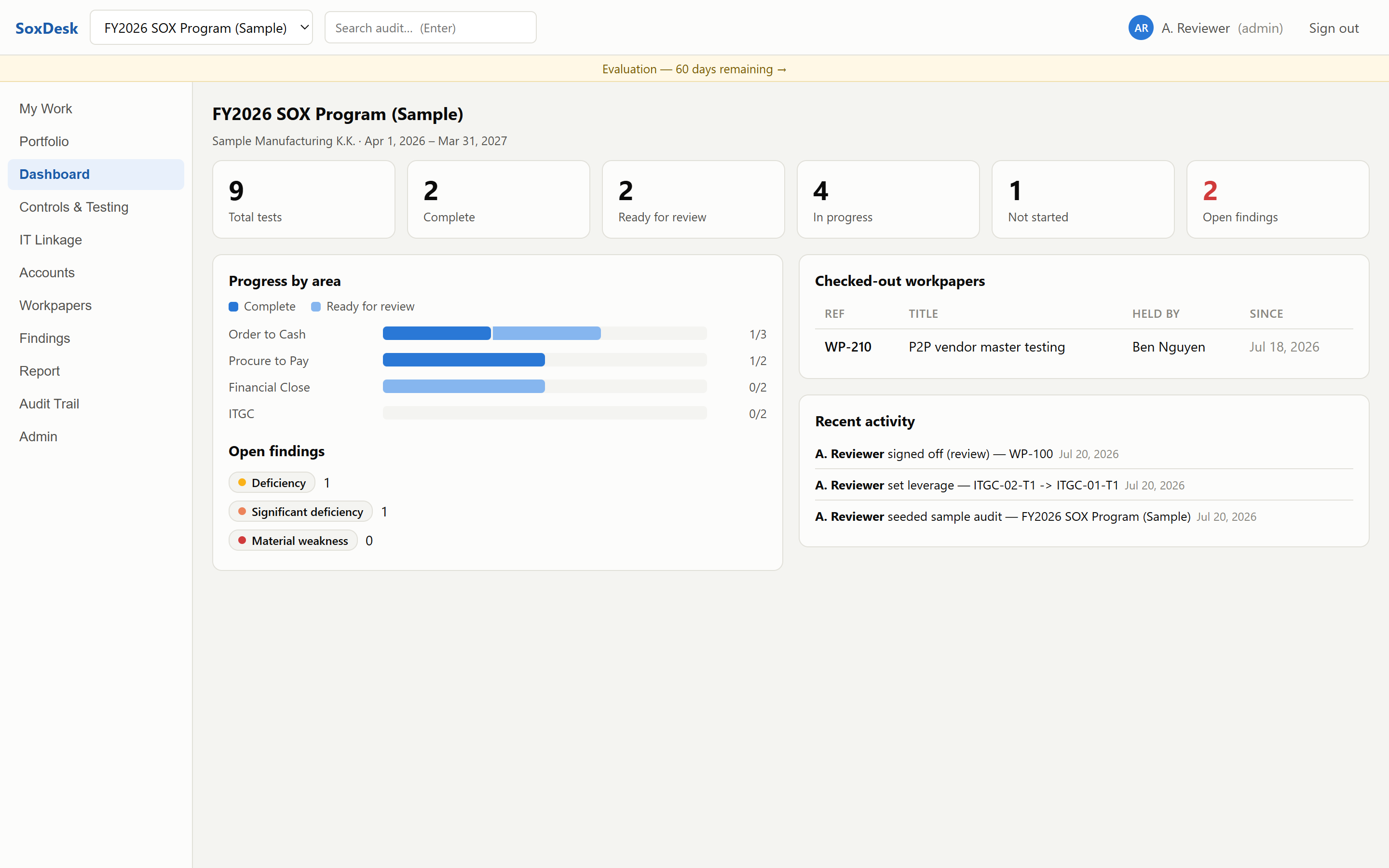
Task: Go to Portfolio in the sidebar
Action: [96, 141]
